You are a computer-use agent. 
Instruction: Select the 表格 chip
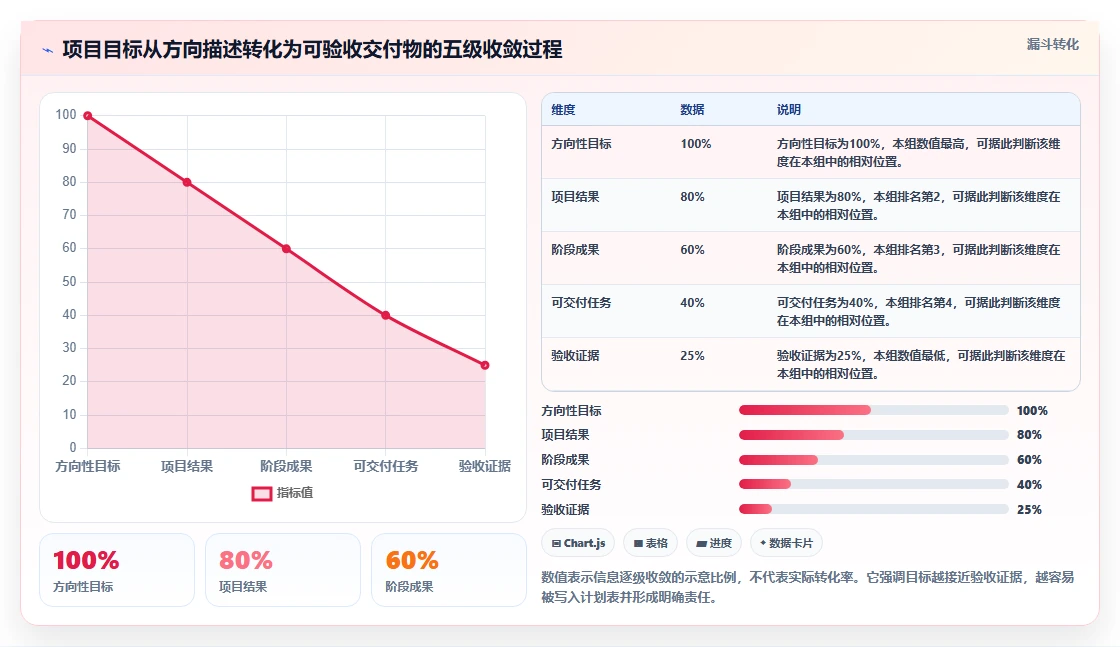click(x=650, y=543)
